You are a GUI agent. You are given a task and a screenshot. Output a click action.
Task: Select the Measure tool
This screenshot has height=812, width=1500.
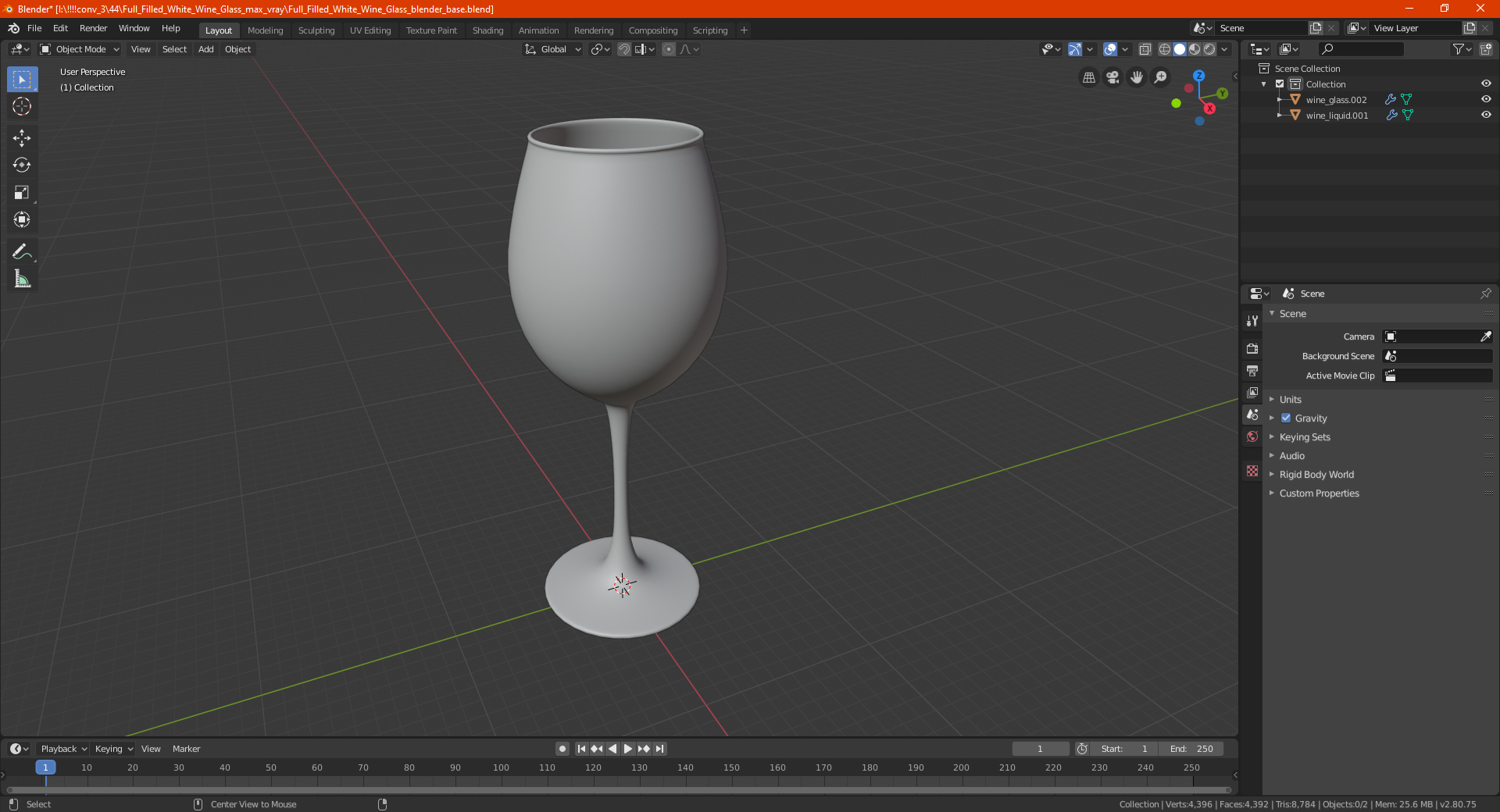[x=22, y=279]
